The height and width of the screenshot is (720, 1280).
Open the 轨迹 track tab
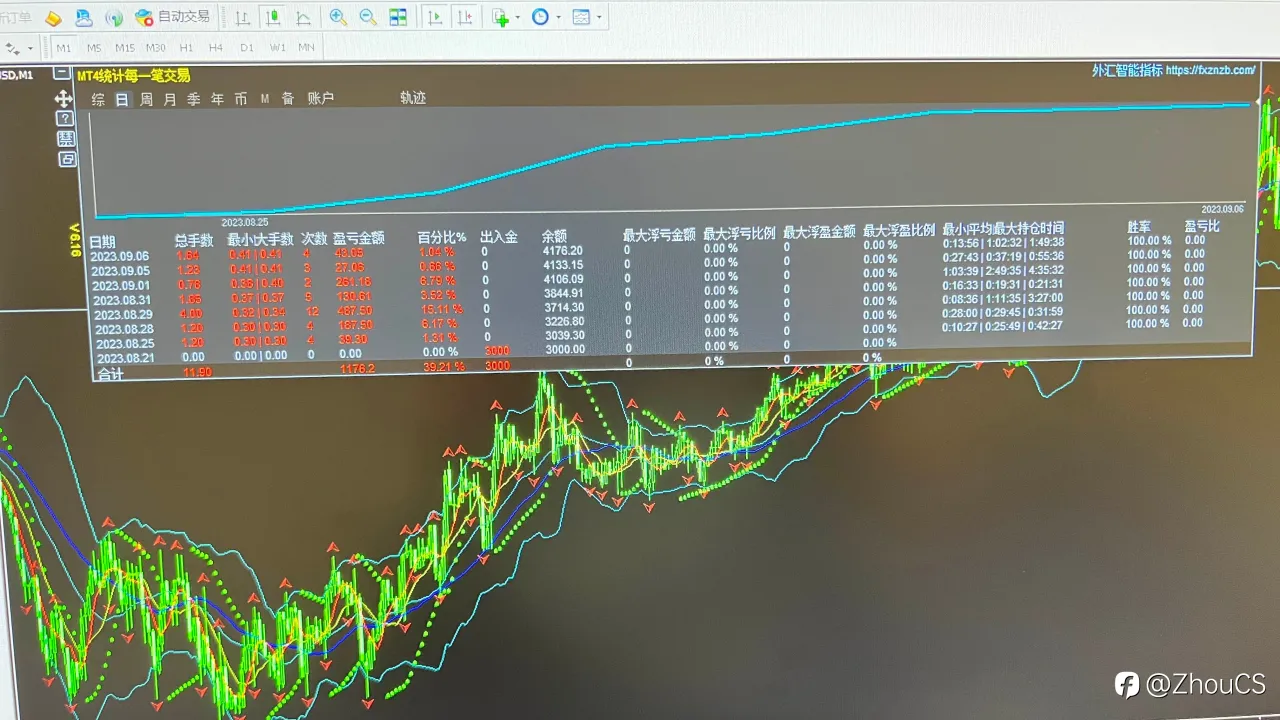coord(413,98)
